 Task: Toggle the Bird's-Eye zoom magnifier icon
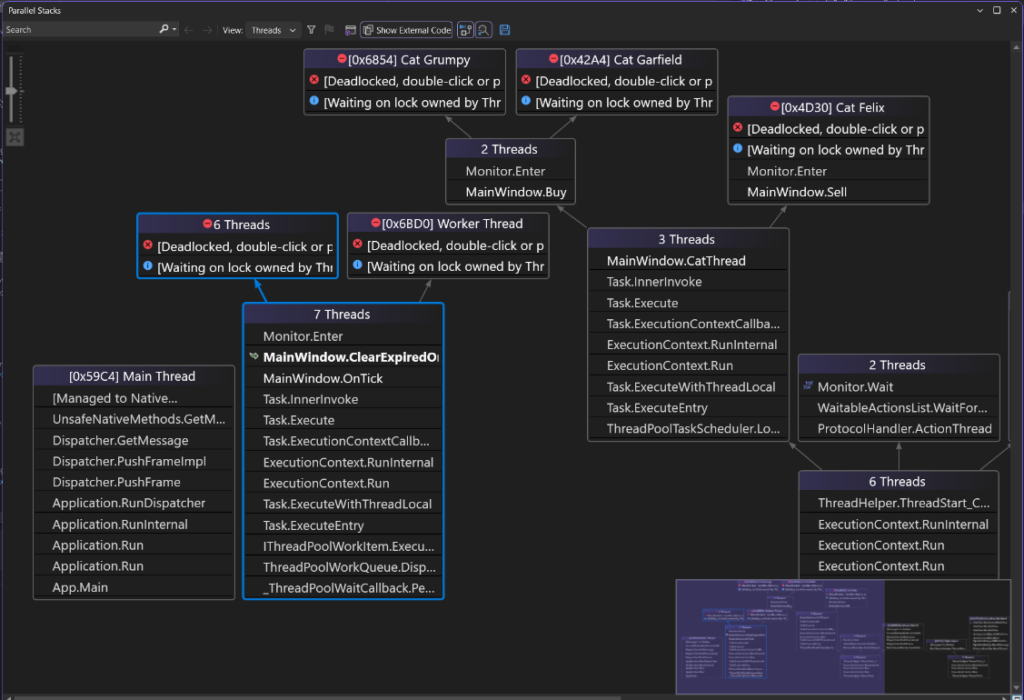pos(482,29)
